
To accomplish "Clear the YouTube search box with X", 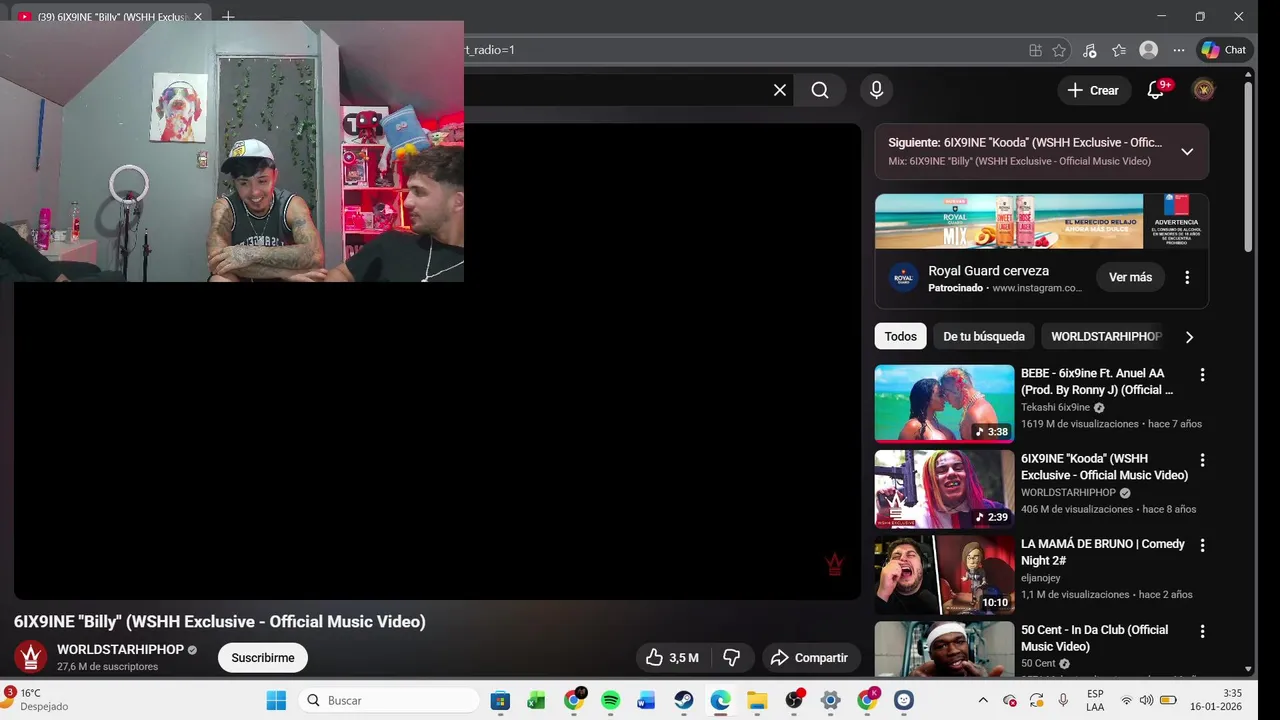I will pyautogui.click(x=780, y=90).
